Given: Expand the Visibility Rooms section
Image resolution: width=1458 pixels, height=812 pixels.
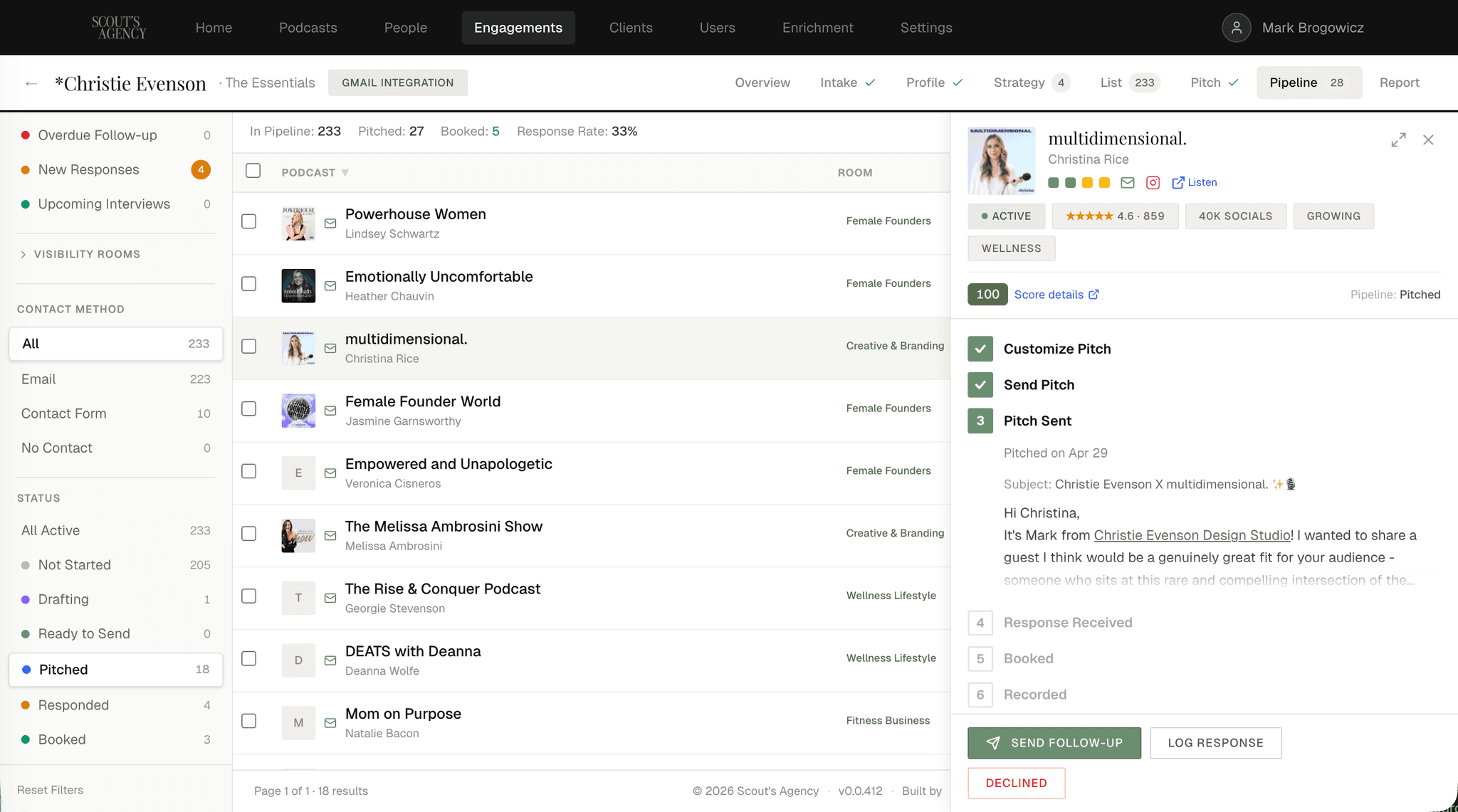Looking at the screenshot, I should (80, 254).
